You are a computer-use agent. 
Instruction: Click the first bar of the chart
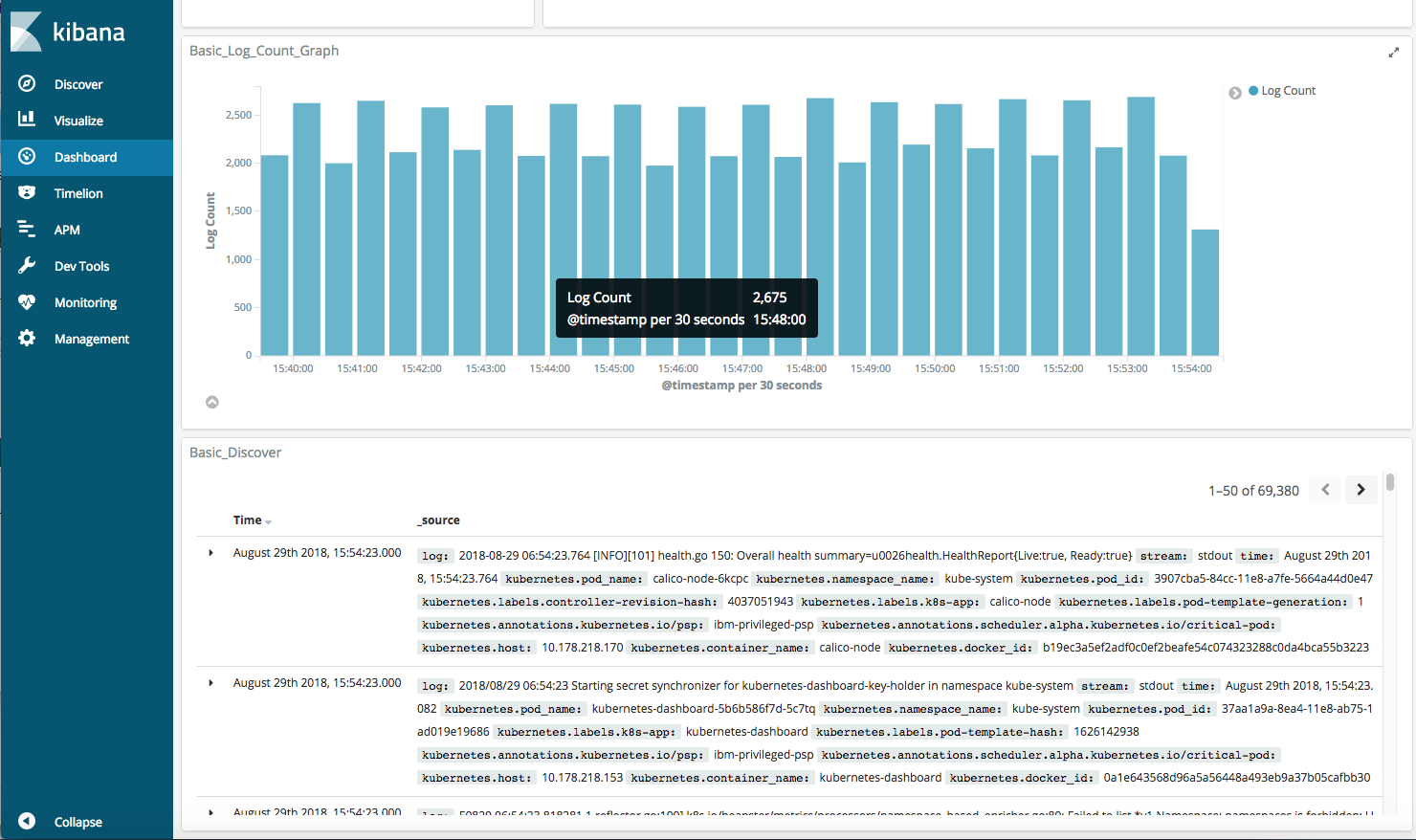(275, 254)
